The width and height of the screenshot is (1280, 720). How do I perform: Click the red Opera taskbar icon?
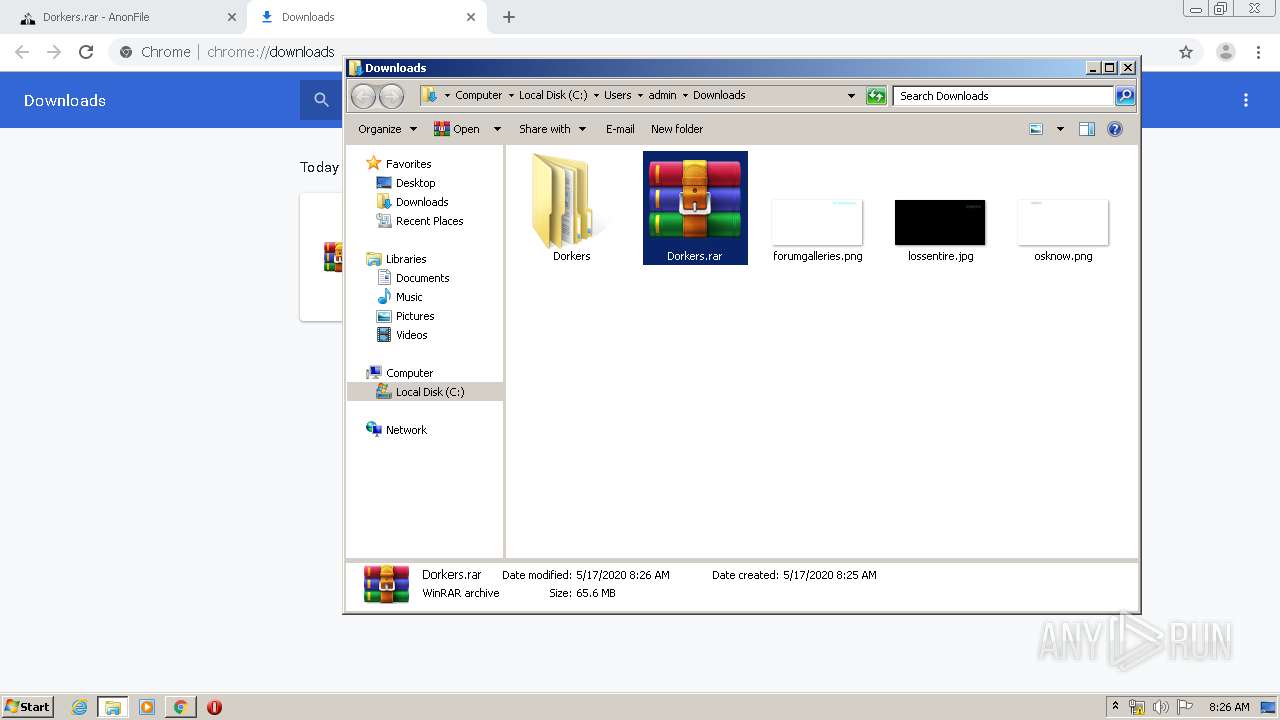coord(214,707)
